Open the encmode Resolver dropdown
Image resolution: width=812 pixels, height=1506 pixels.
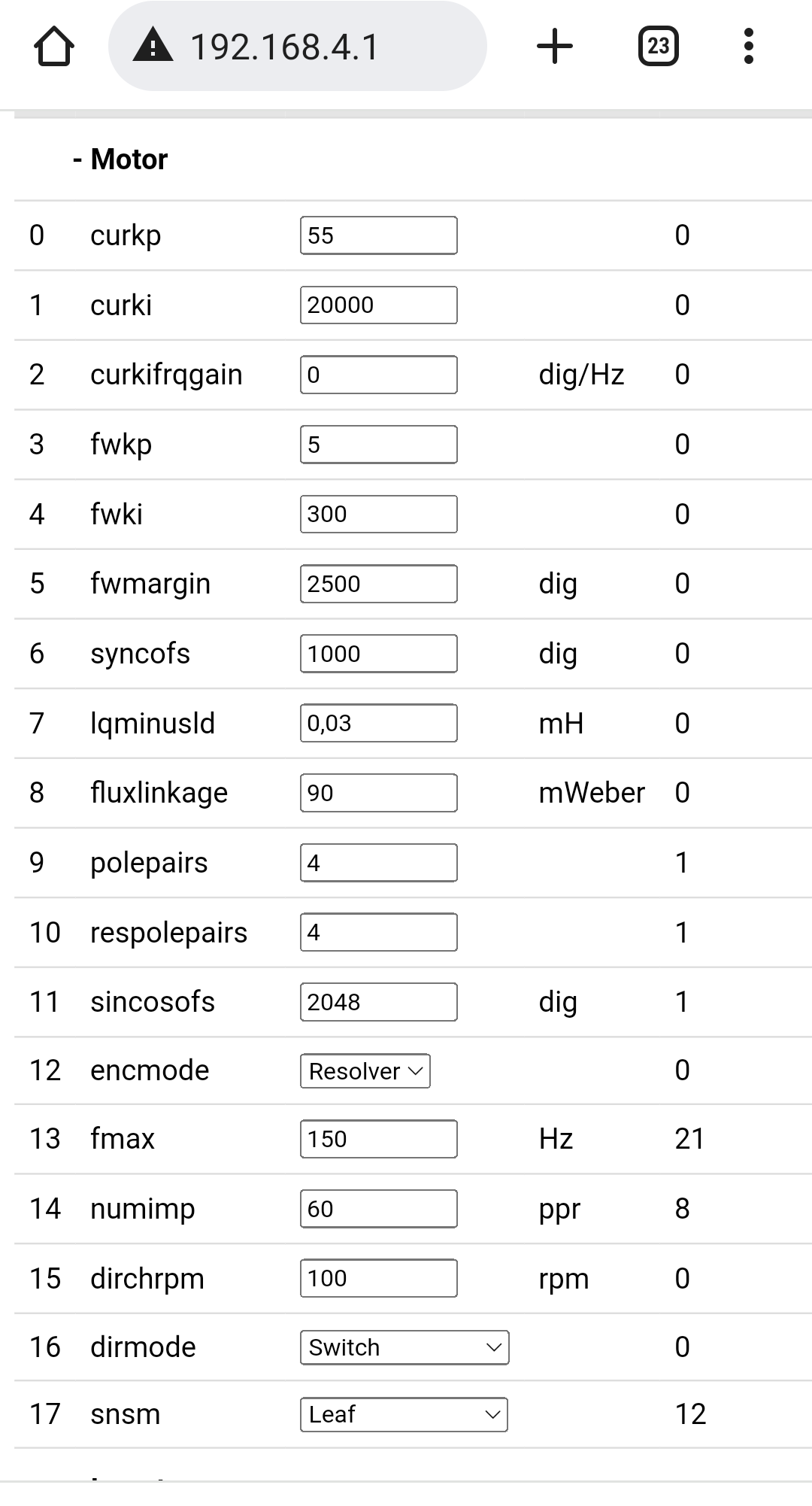pyautogui.click(x=365, y=1070)
